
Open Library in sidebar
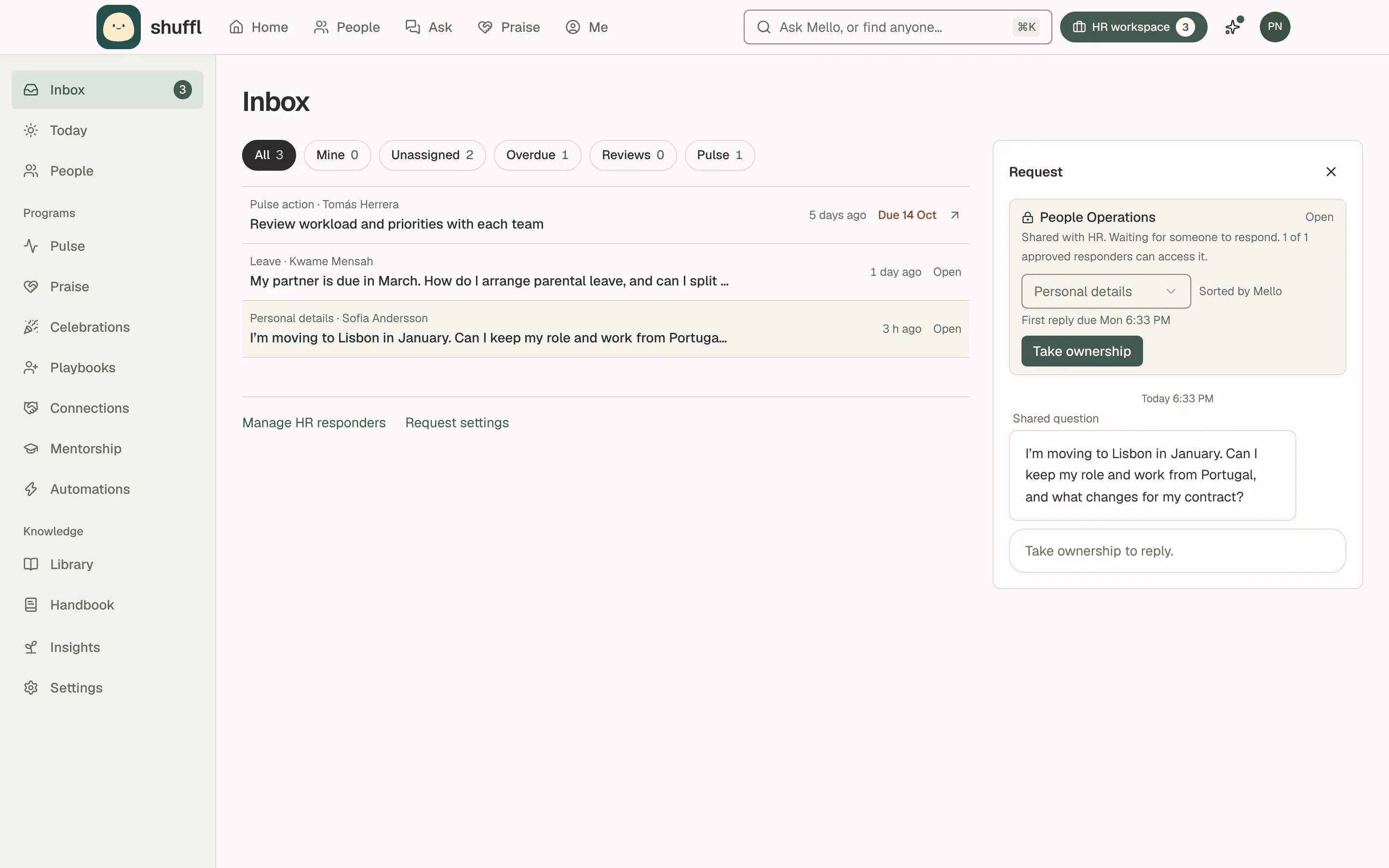(x=108, y=564)
